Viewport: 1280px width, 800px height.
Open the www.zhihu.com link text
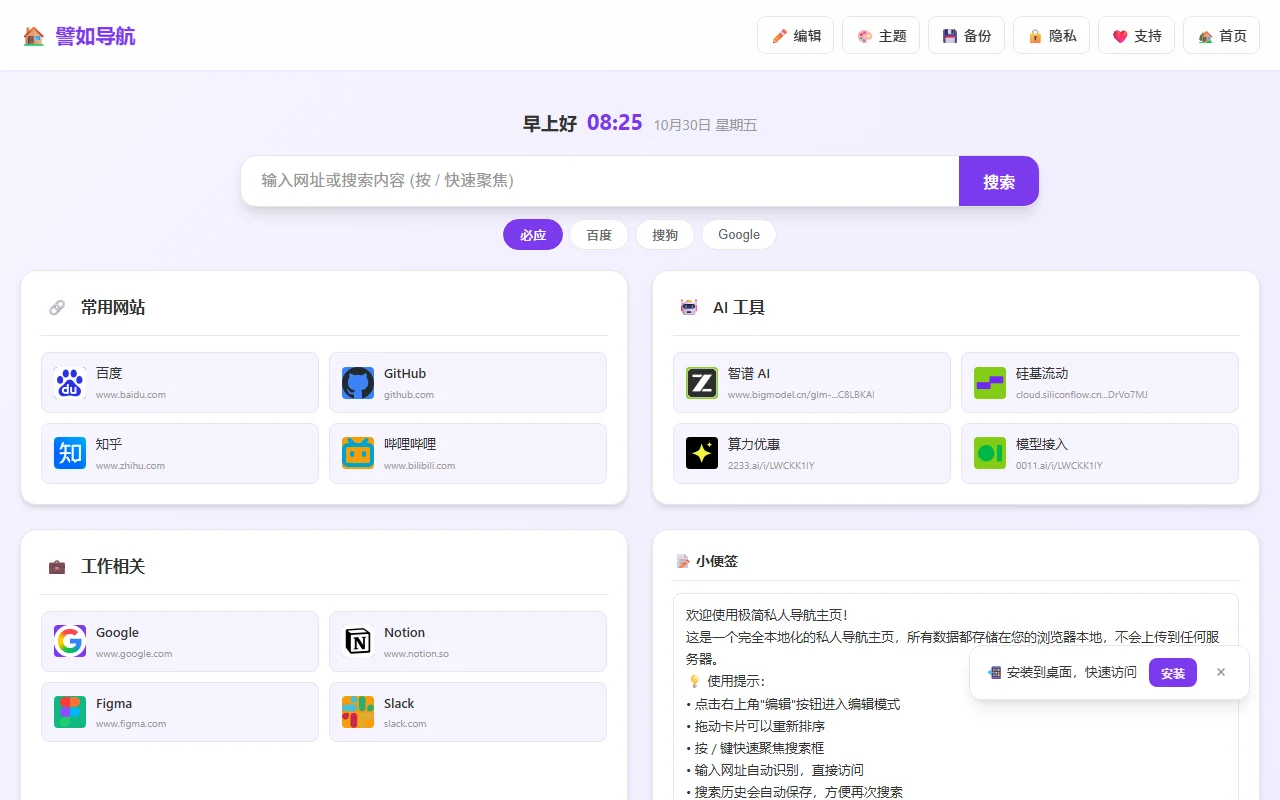[131, 466]
